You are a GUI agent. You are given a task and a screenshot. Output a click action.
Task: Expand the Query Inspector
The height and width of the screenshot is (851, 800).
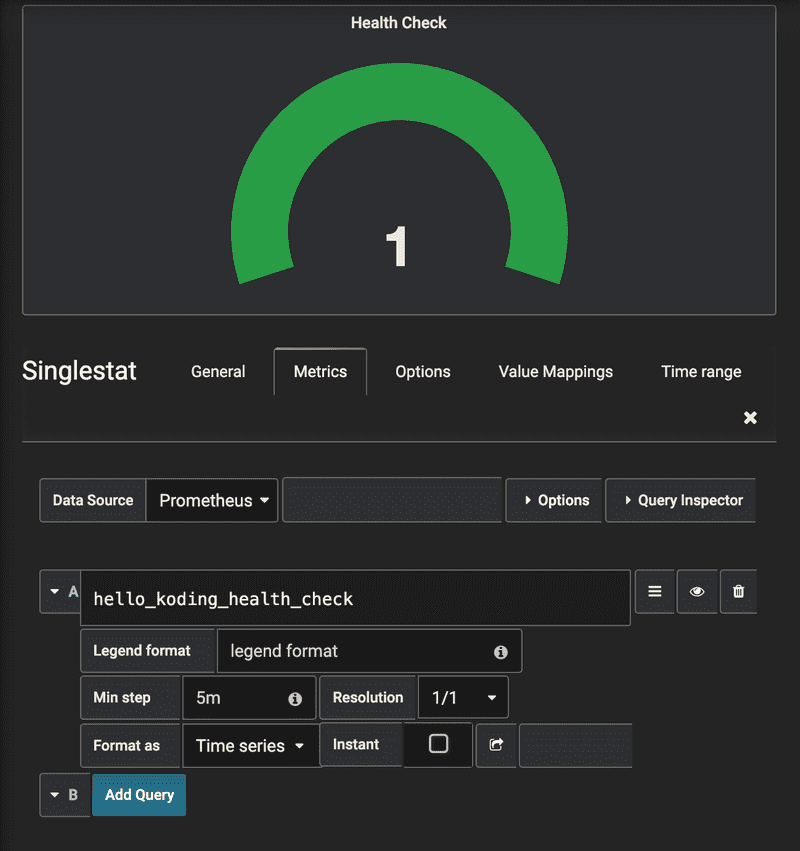point(681,500)
